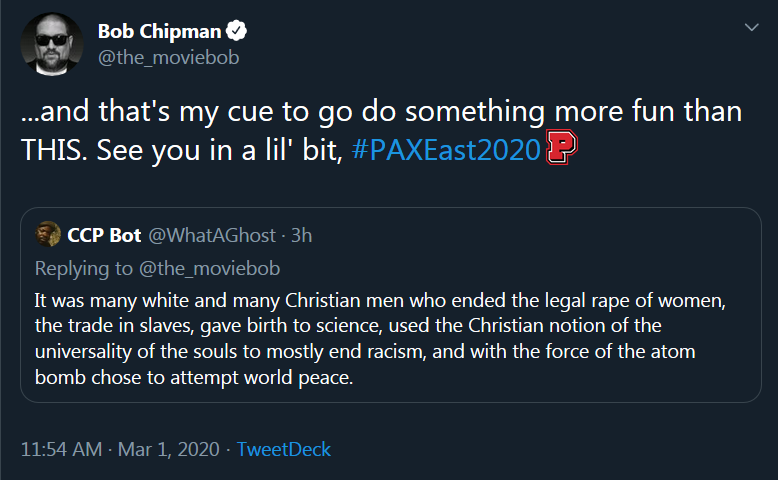
Task: Open the quoted tweet's body text
Action: point(380,339)
